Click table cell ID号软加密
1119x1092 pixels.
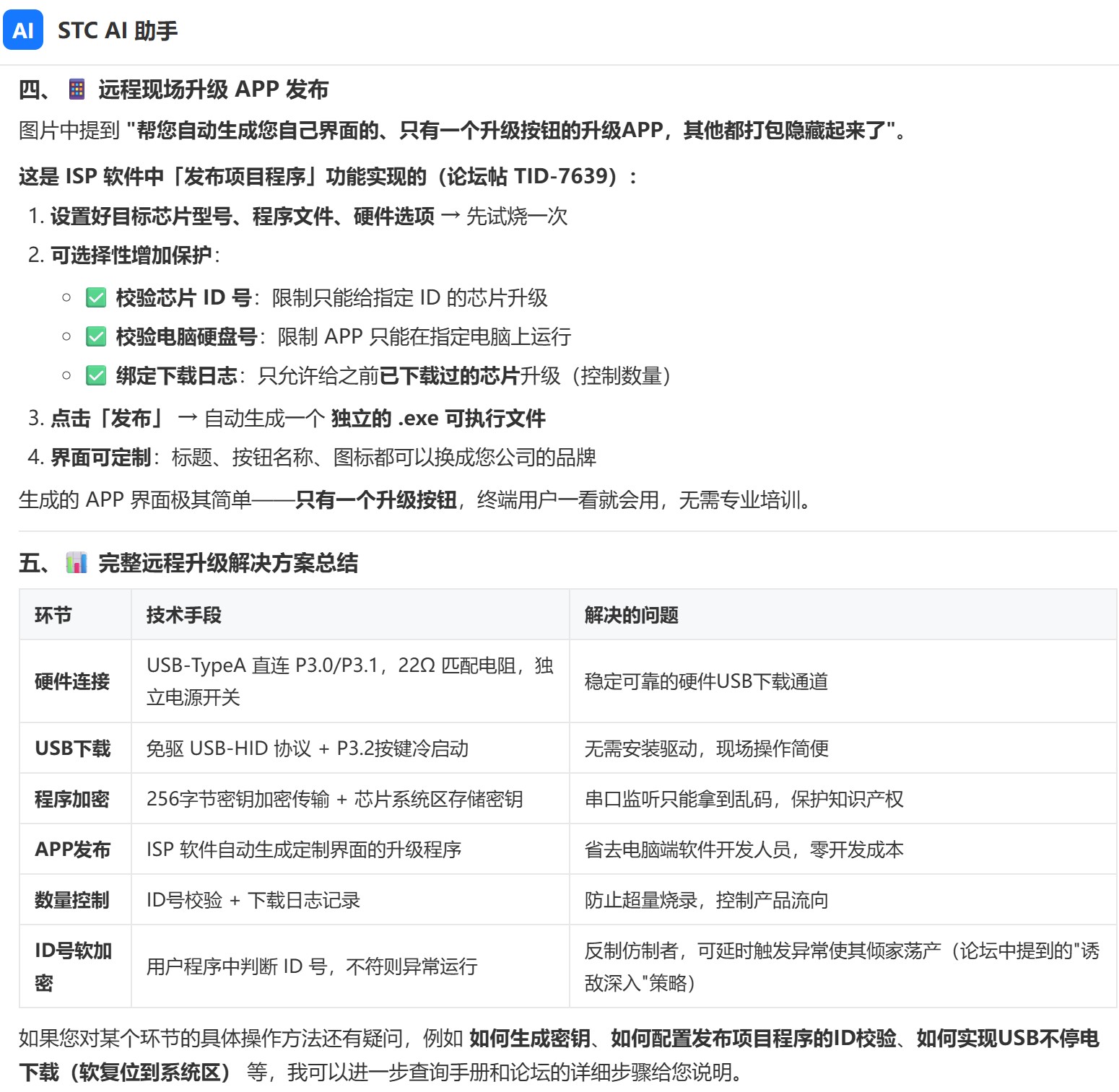click(74, 966)
